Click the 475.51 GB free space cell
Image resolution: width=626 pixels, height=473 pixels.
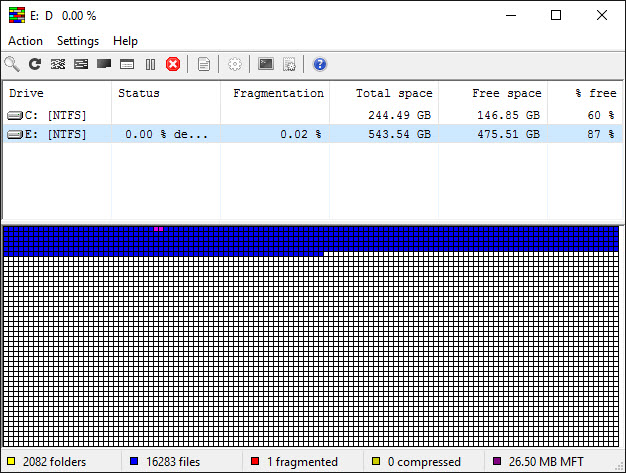(508, 134)
